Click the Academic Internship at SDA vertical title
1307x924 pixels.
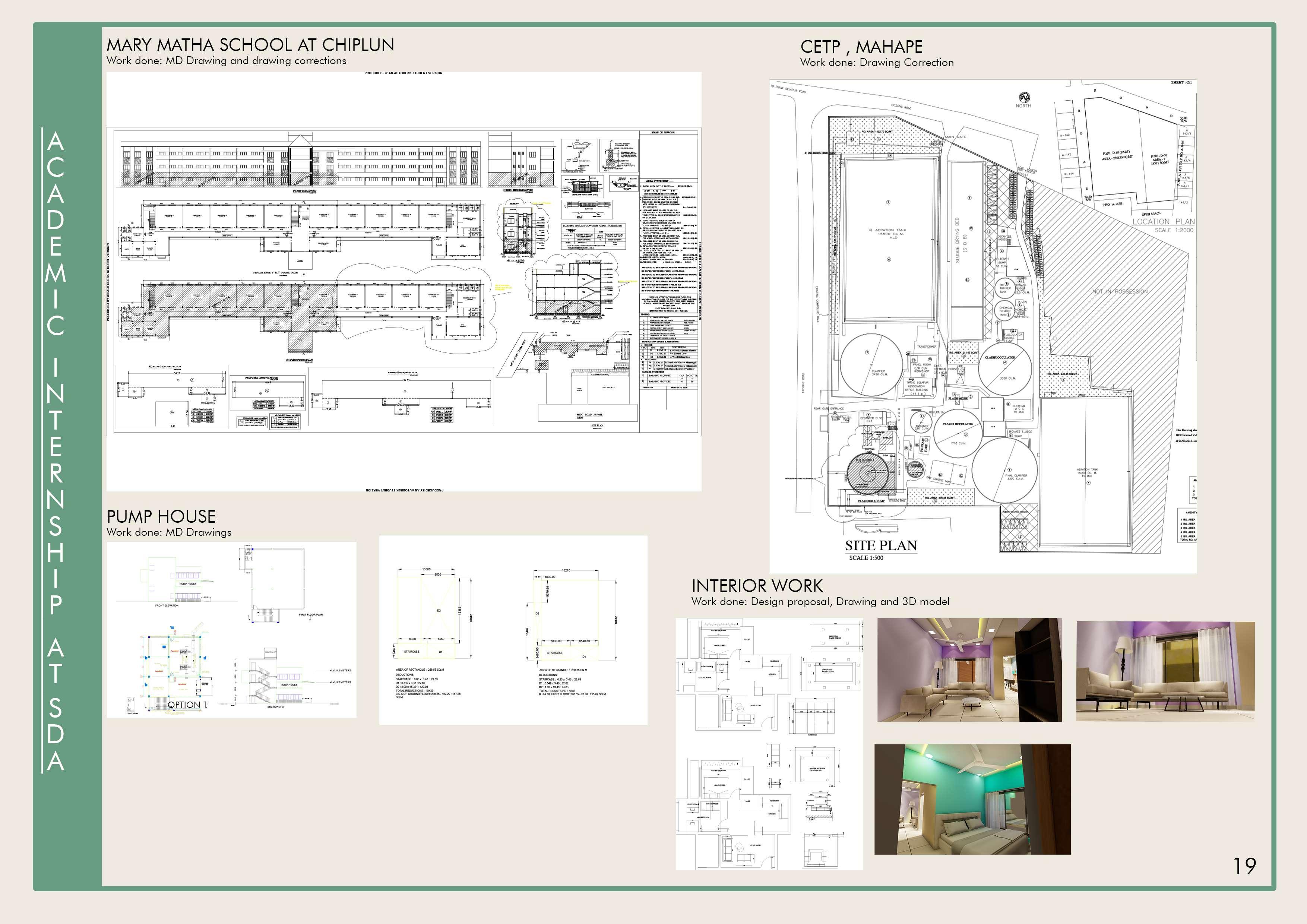[x=56, y=450]
